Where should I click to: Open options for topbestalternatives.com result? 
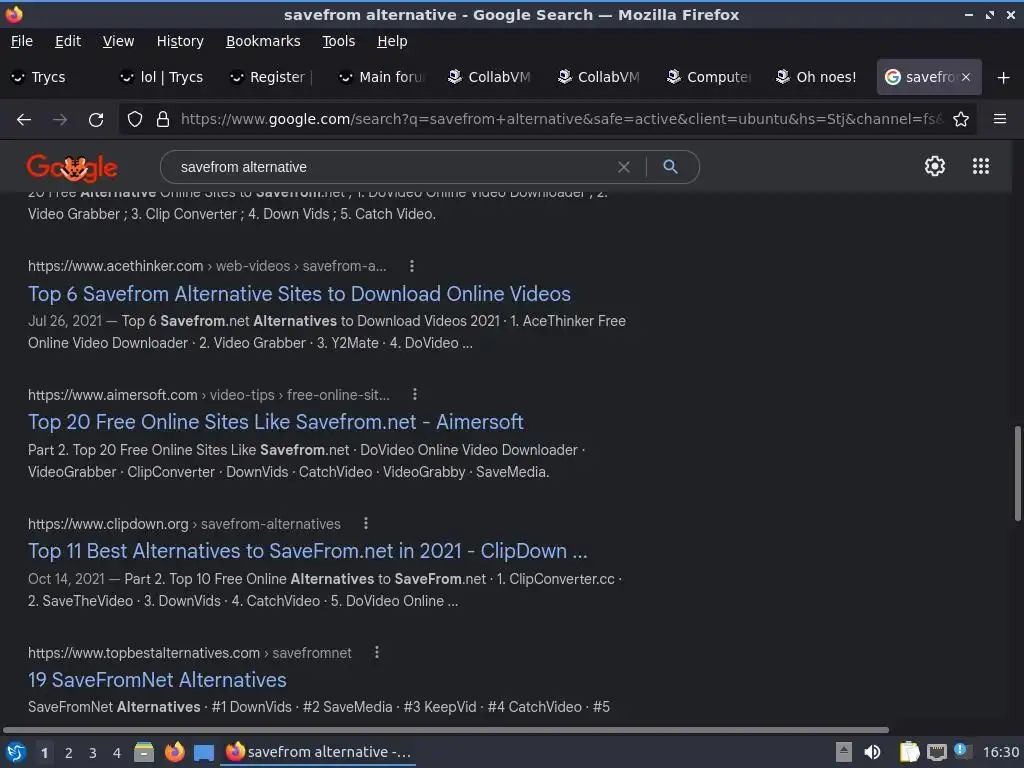pyautogui.click(x=377, y=652)
